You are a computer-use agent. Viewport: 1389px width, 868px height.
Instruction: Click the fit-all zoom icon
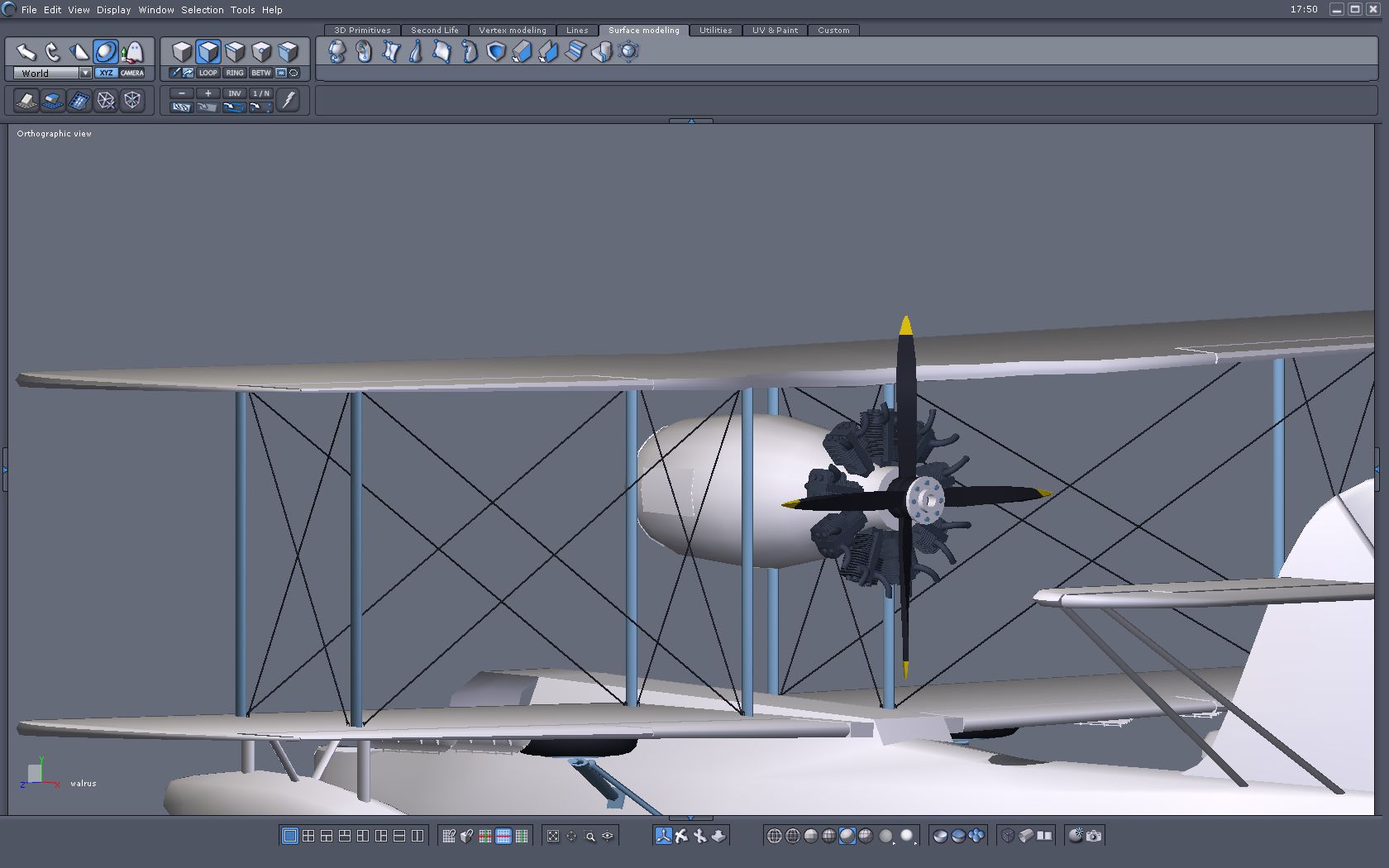click(553, 836)
